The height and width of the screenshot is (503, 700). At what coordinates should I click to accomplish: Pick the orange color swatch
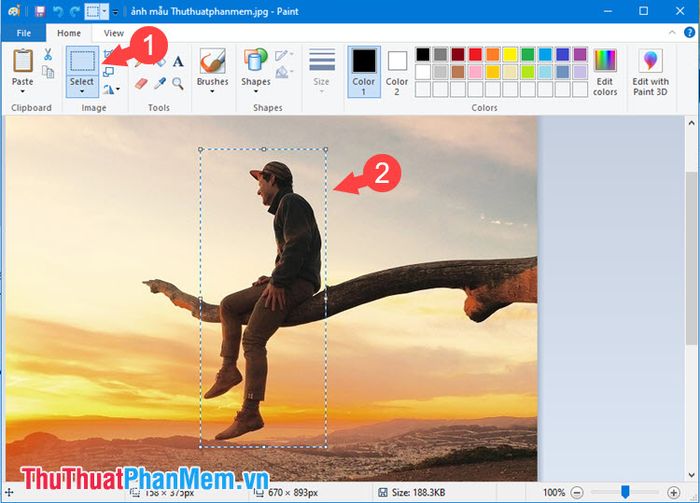pyautogui.click(x=493, y=54)
